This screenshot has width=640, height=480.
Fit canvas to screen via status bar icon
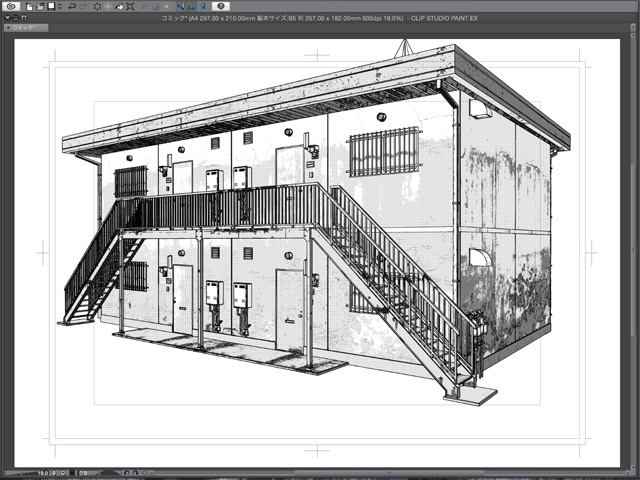point(72,473)
